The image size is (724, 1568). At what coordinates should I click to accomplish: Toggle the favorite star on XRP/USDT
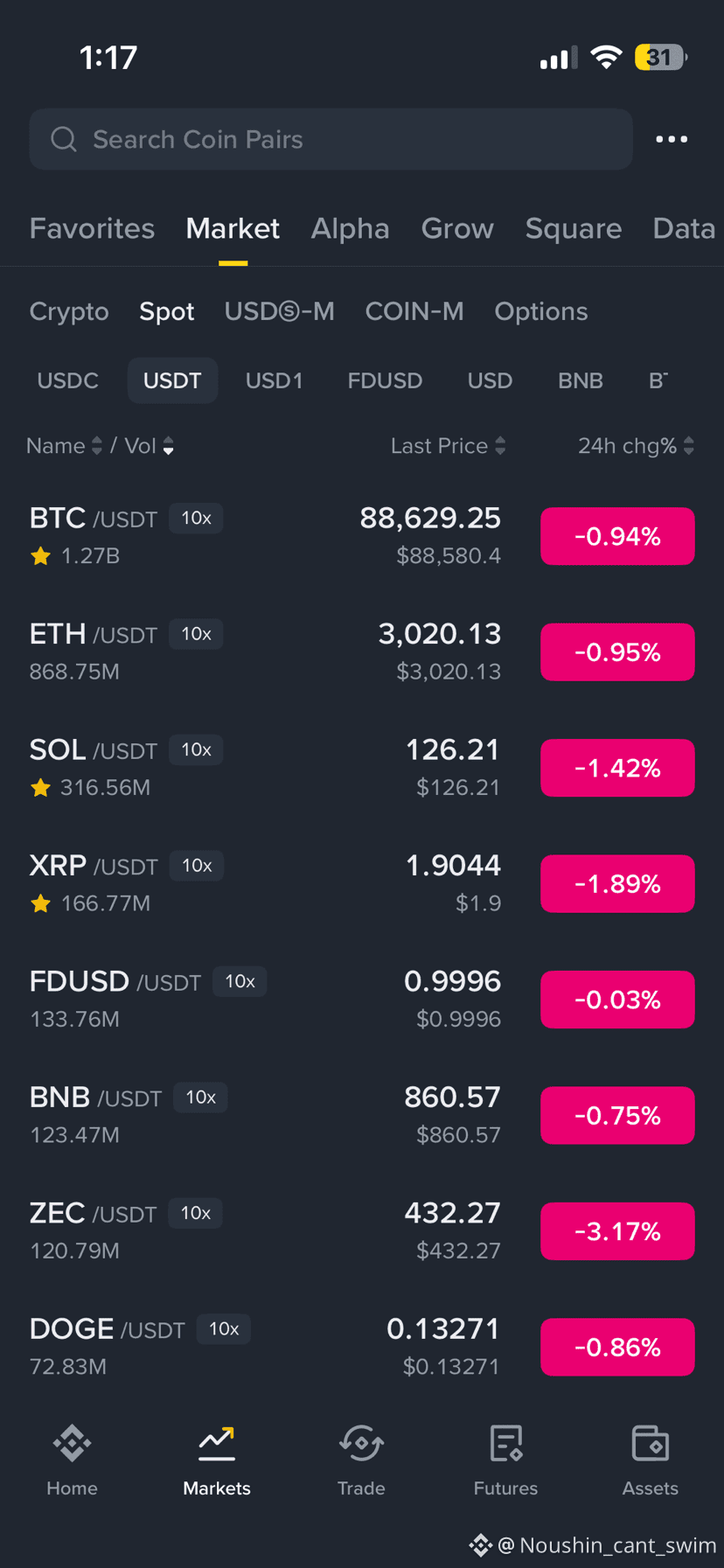[x=40, y=903]
